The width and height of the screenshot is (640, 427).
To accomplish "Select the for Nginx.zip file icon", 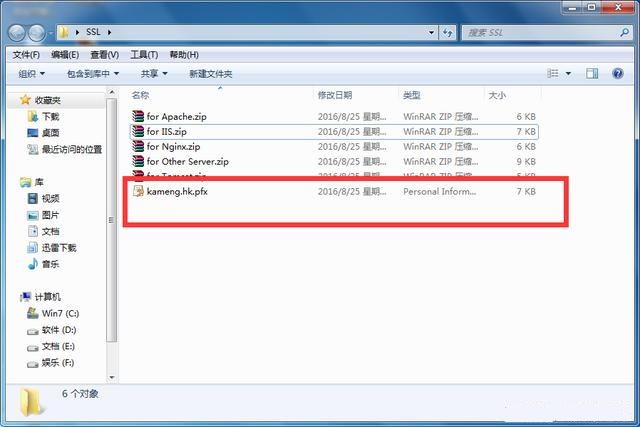I will [139, 147].
